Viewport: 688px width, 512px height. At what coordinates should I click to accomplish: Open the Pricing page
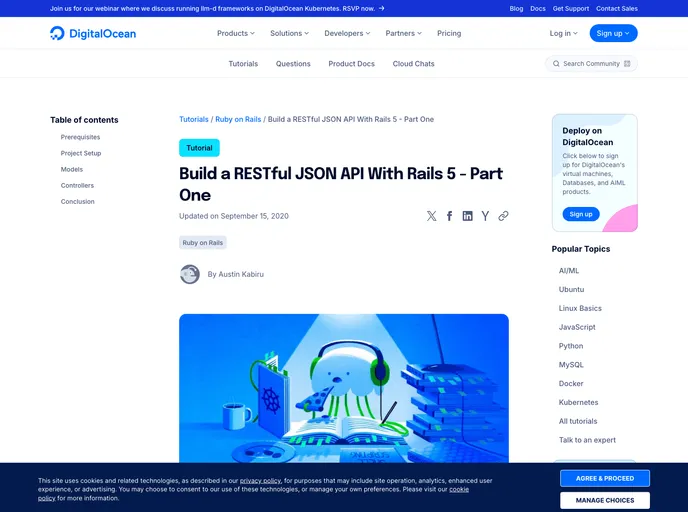point(449,33)
